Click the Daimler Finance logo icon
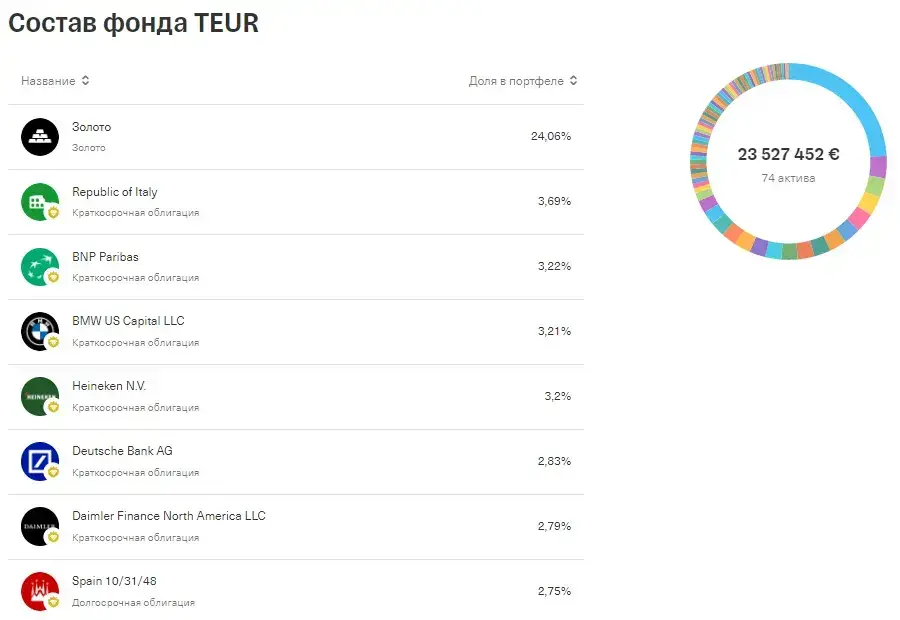Viewport: 900px width, 620px height. click(40, 526)
